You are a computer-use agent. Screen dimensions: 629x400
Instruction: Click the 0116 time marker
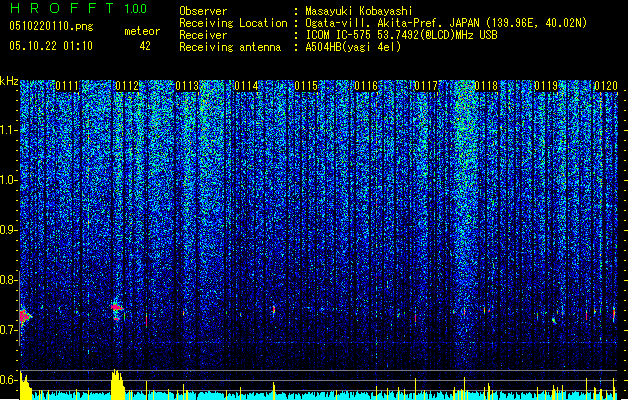pos(366,86)
